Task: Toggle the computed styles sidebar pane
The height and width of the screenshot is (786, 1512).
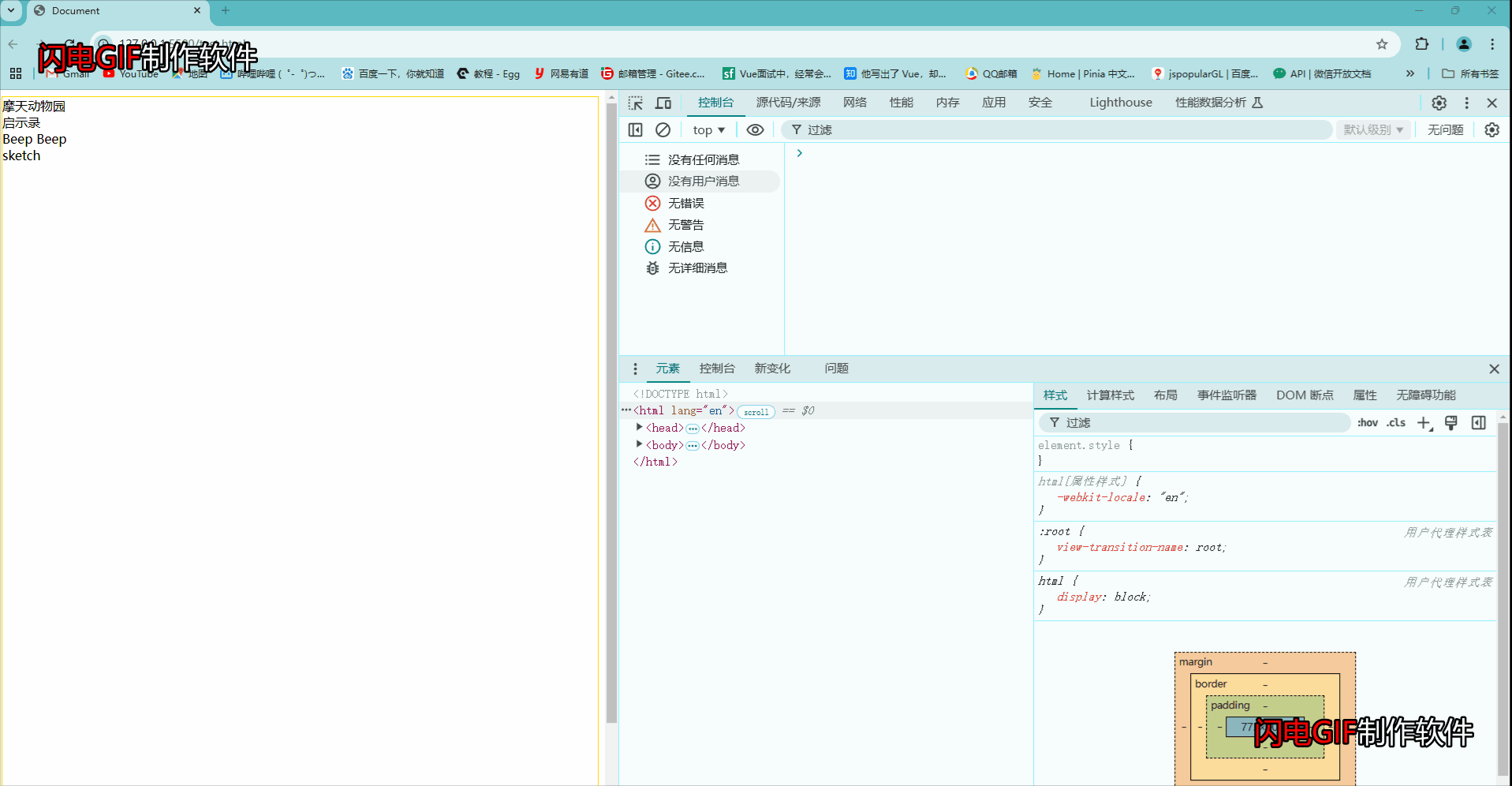Action: click(1479, 423)
